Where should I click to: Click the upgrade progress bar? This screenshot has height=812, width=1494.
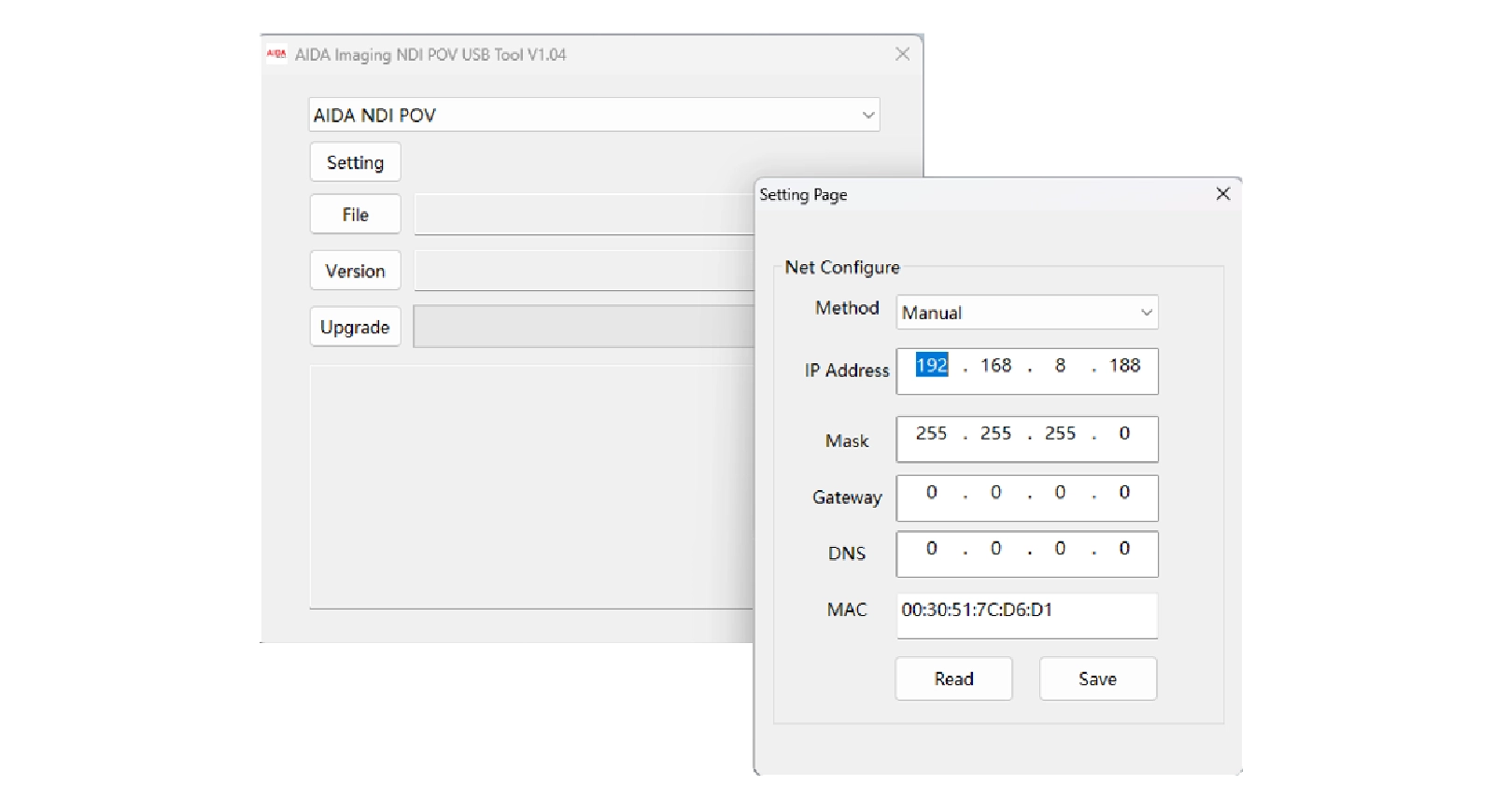pyautogui.click(x=585, y=327)
